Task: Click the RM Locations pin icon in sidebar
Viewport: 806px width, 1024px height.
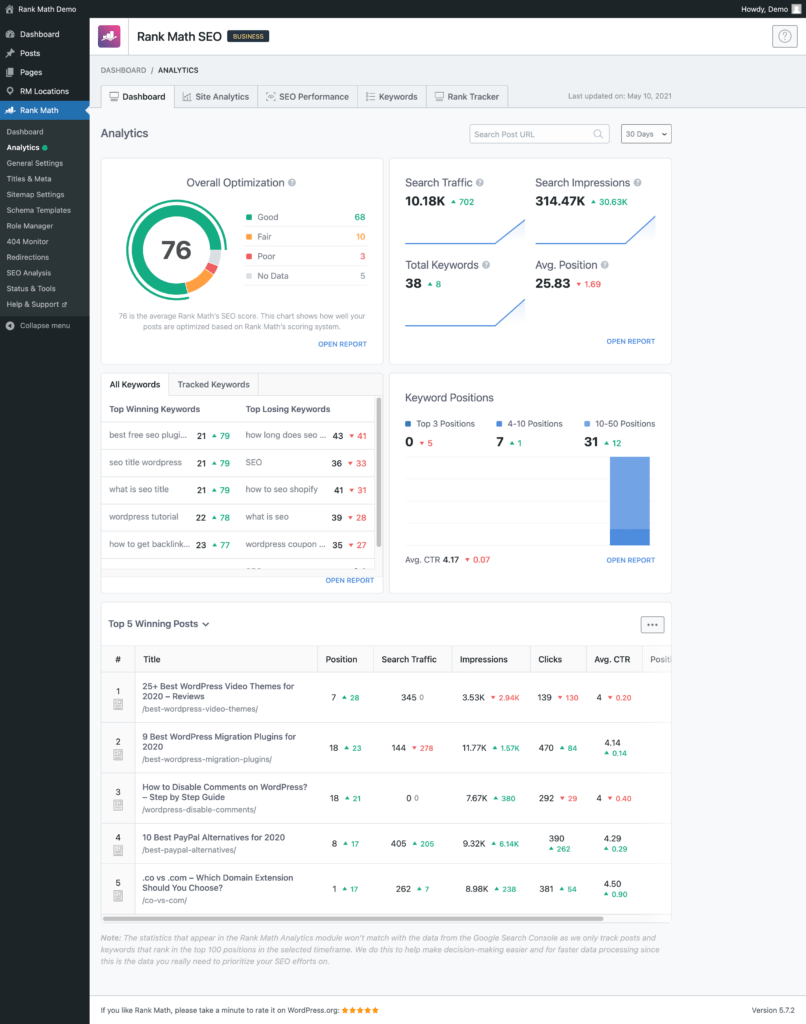Action: coord(10,91)
